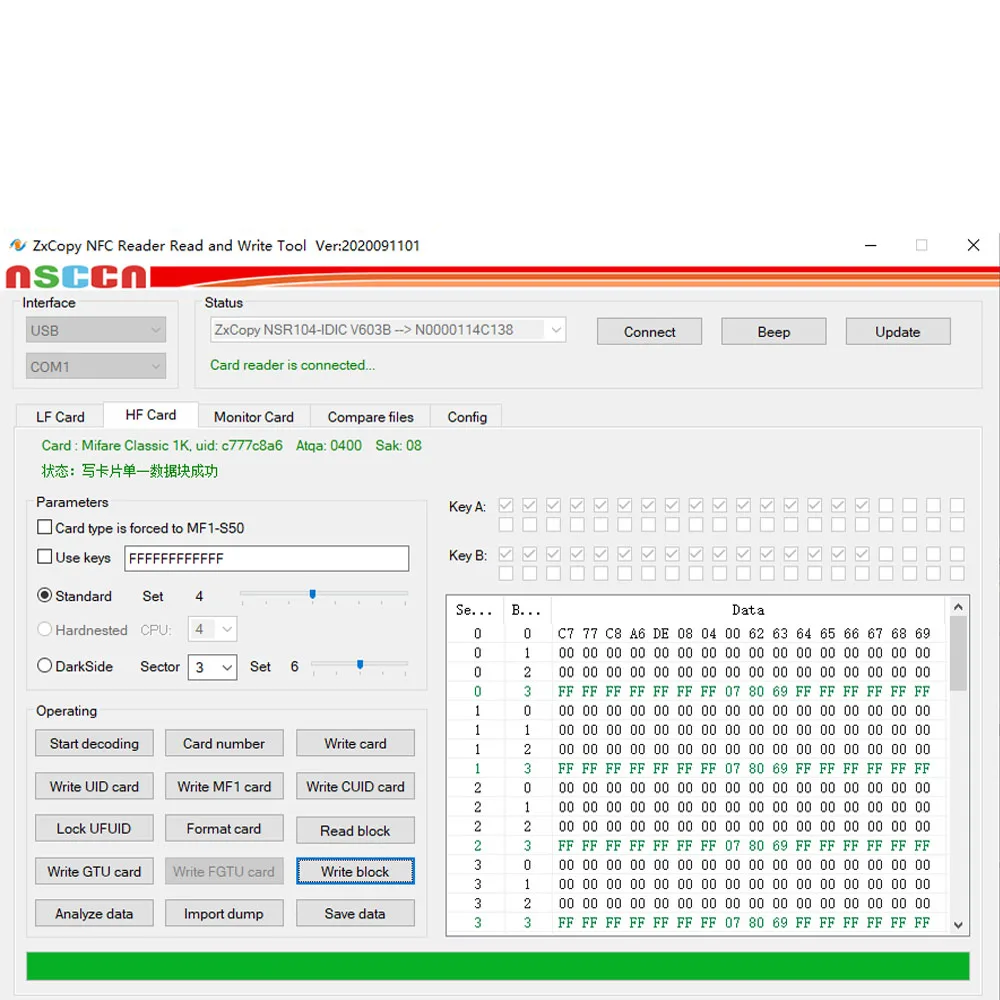Image resolution: width=1000 pixels, height=1000 pixels.
Task: Minimize the ZxCopy window
Action: pyautogui.click(x=871, y=245)
